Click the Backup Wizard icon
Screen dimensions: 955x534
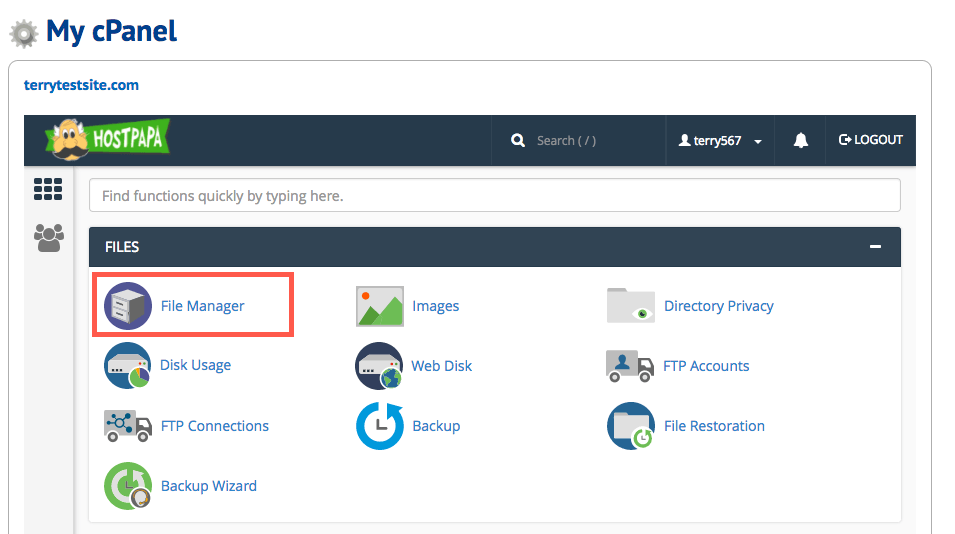[x=128, y=485]
